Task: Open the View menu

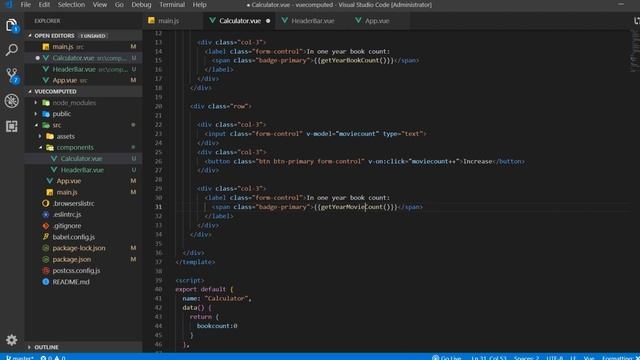Action: 100,4
